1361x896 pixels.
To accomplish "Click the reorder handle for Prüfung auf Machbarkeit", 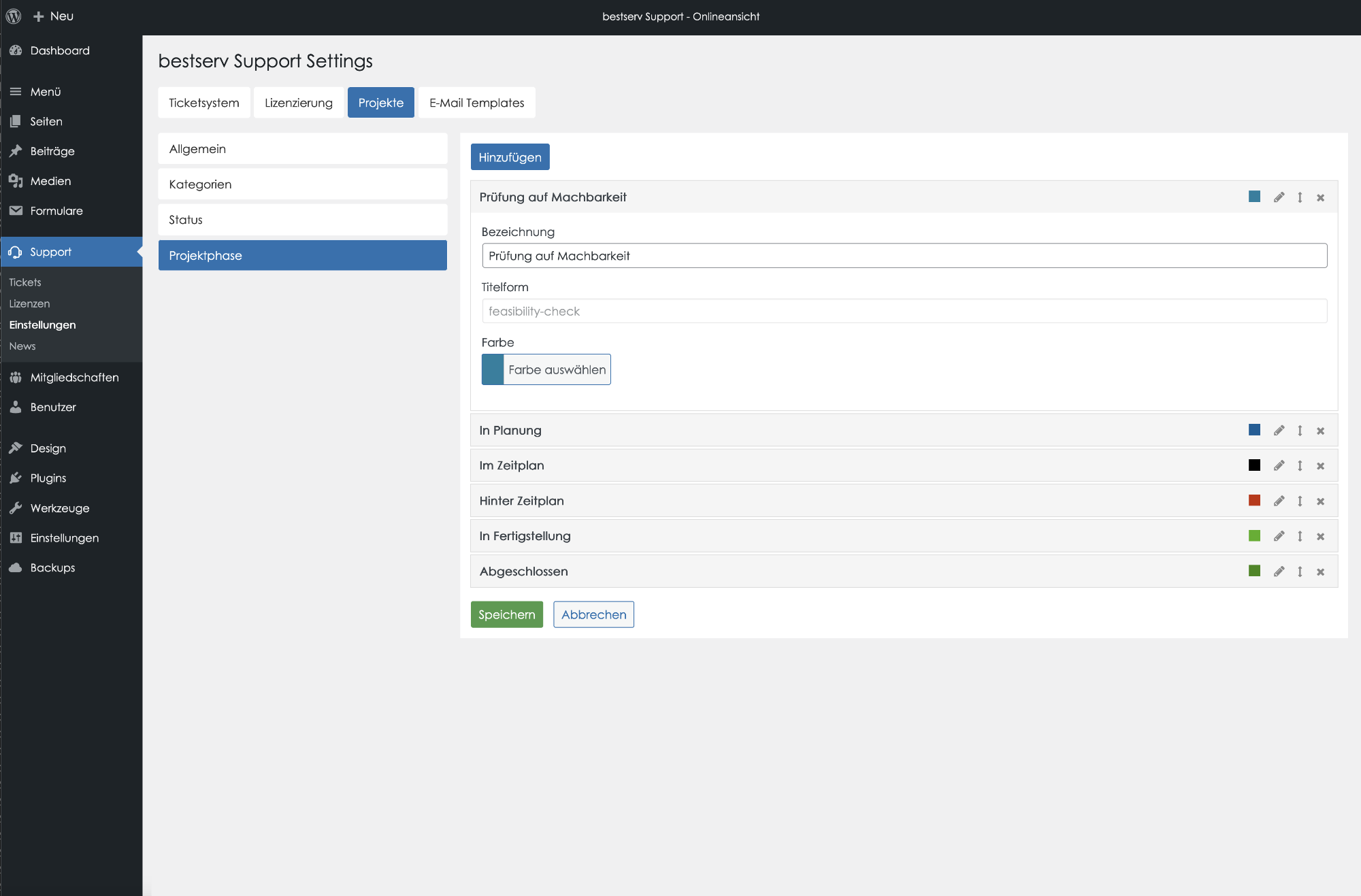I will click(x=1300, y=197).
